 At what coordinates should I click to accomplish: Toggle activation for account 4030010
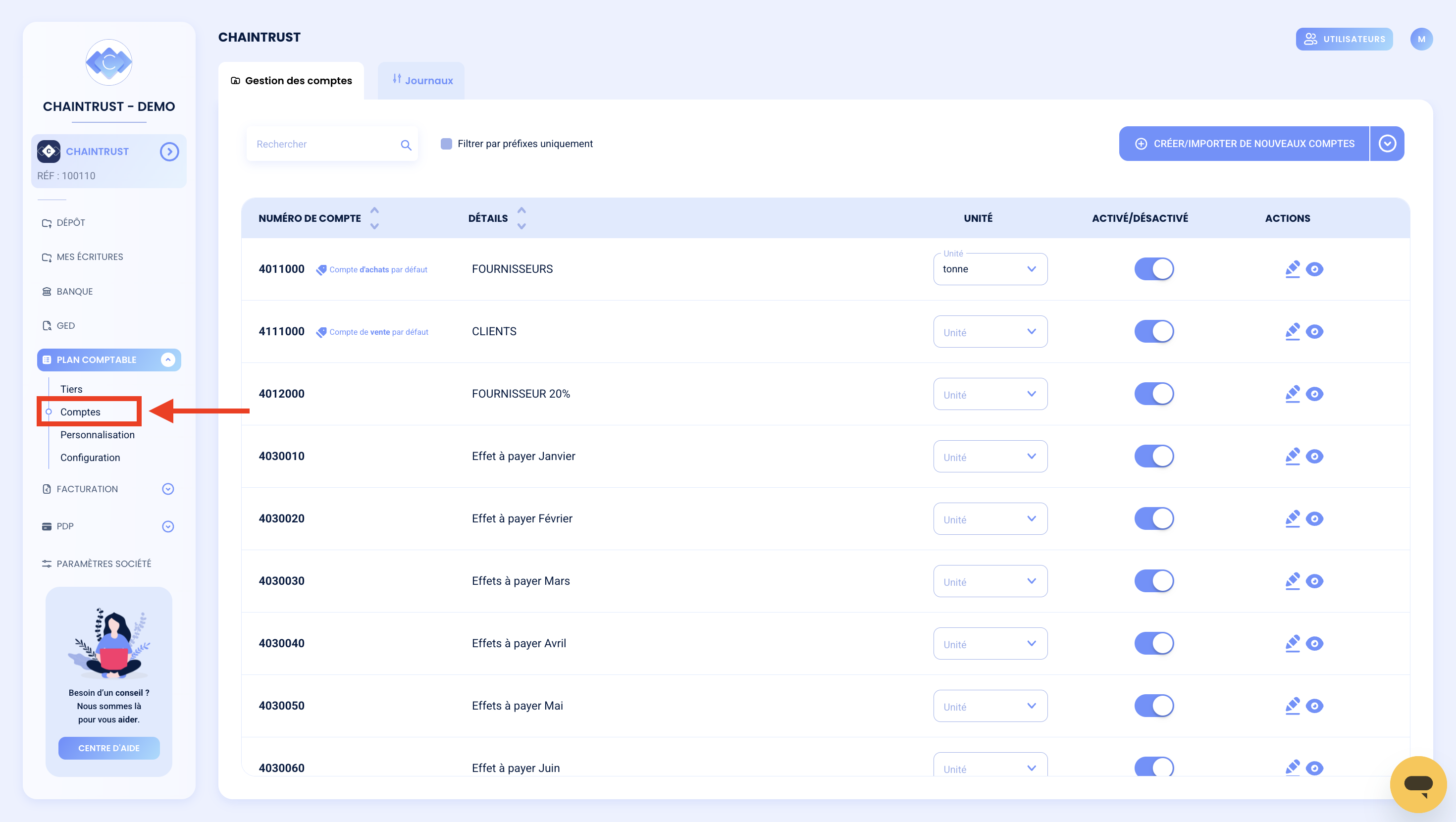(x=1154, y=456)
